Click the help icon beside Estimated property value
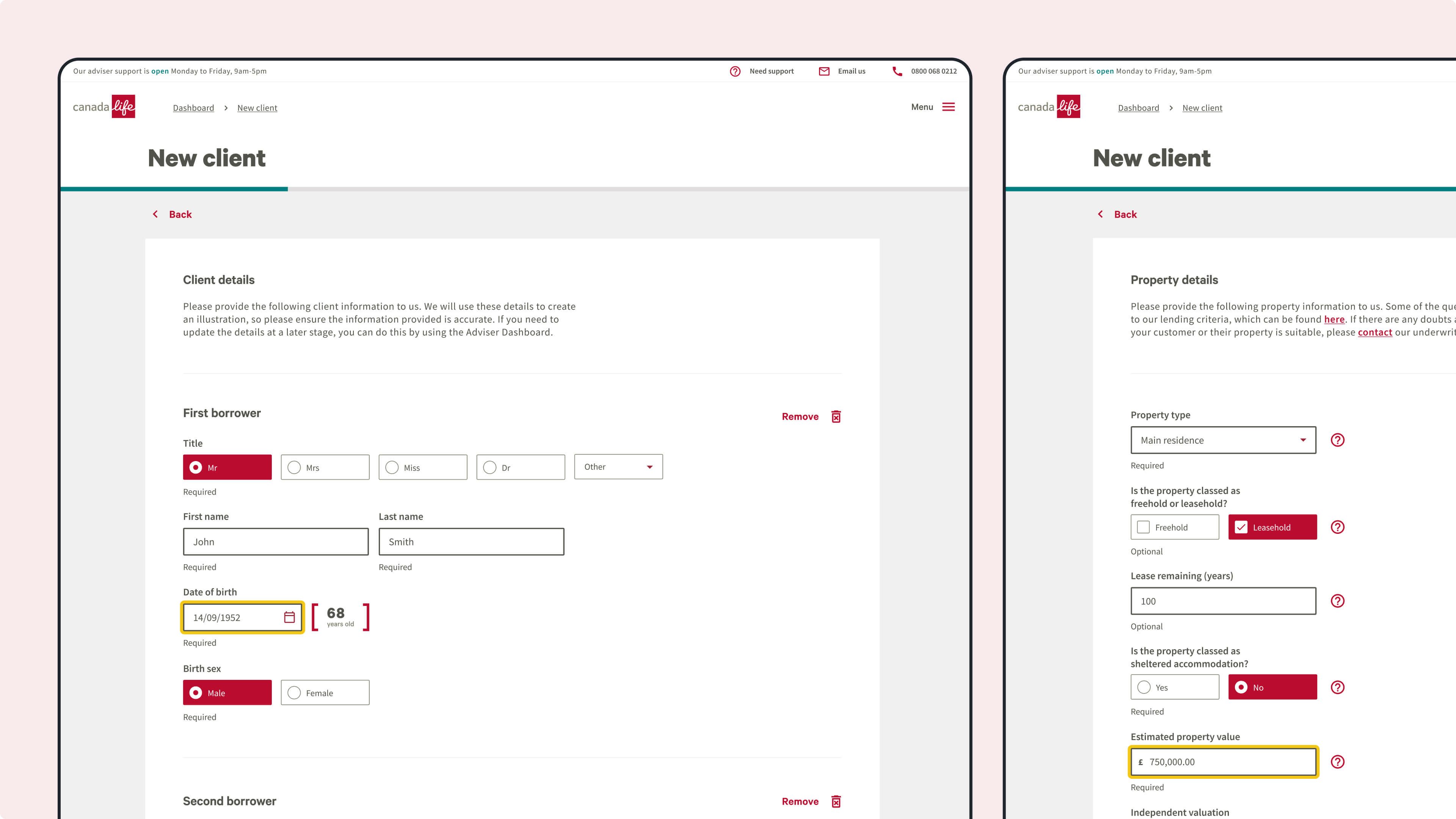 tap(1337, 761)
